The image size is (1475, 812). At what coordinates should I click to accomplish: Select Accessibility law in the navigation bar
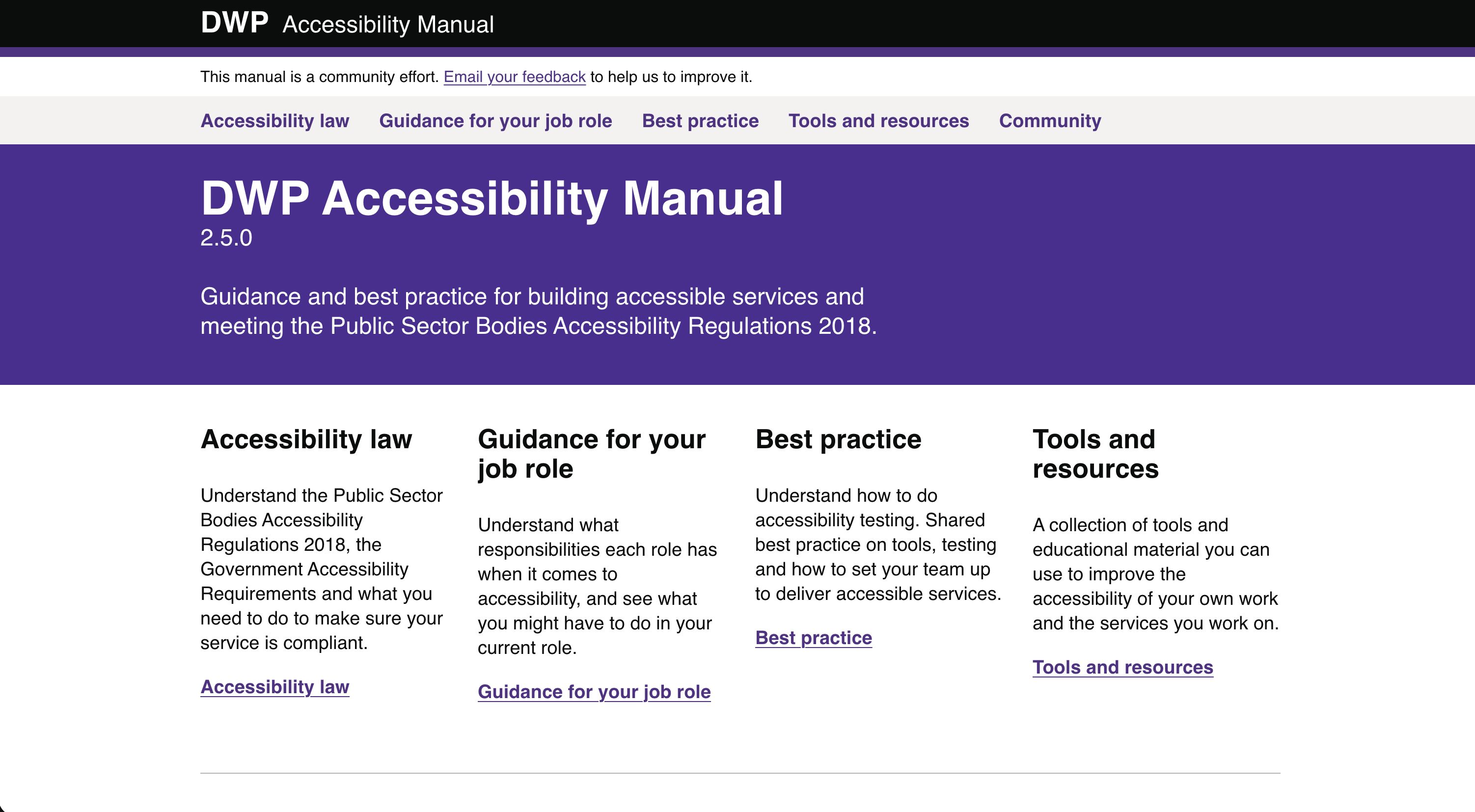[x=275, y=121]
